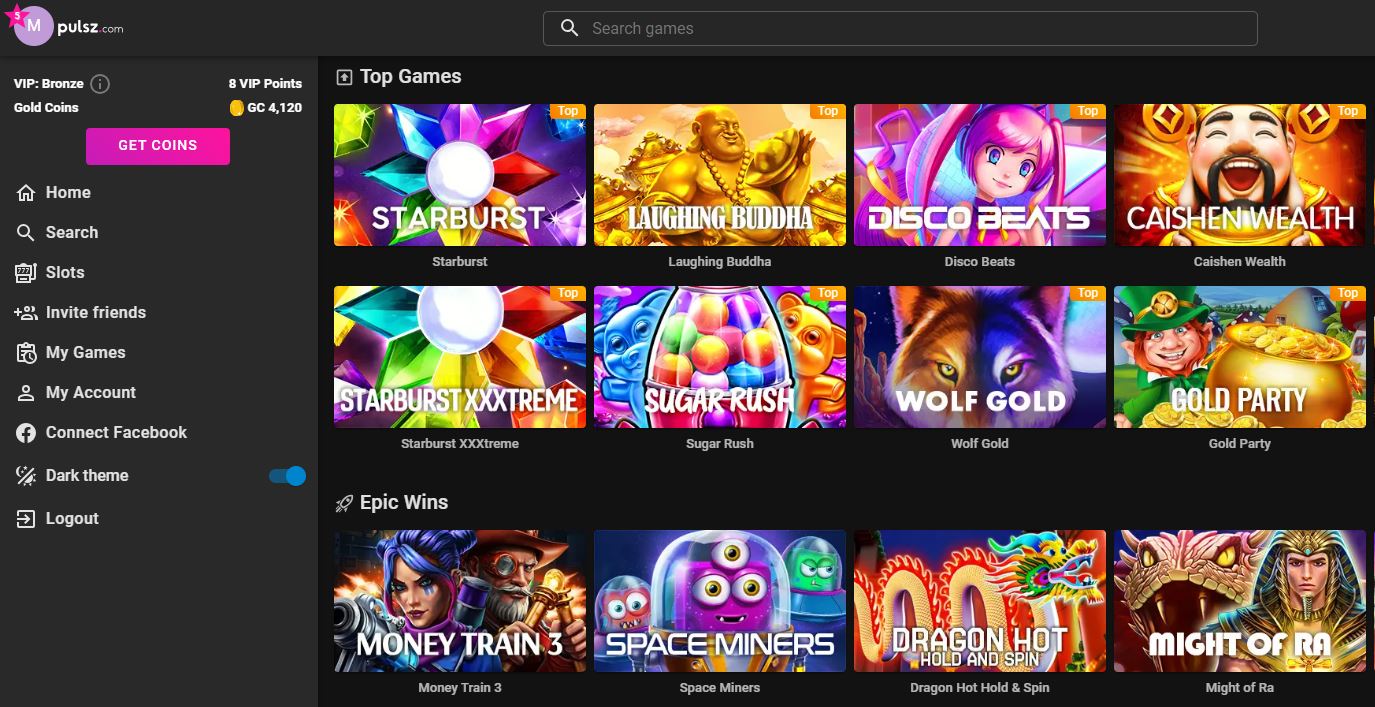Click Top badge on Starburst card
The height and width of the screenshot is (707, 1375).
tap(568, 111)
